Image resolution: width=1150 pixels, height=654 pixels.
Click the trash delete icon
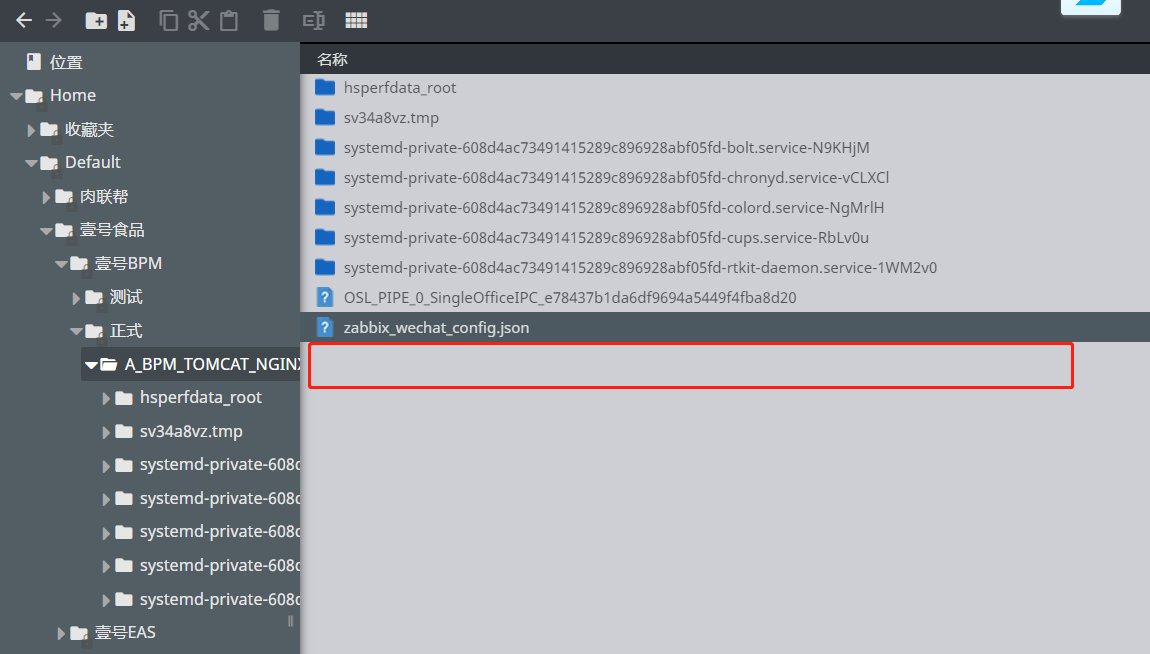pyautogui.click(x=271, y=20)
